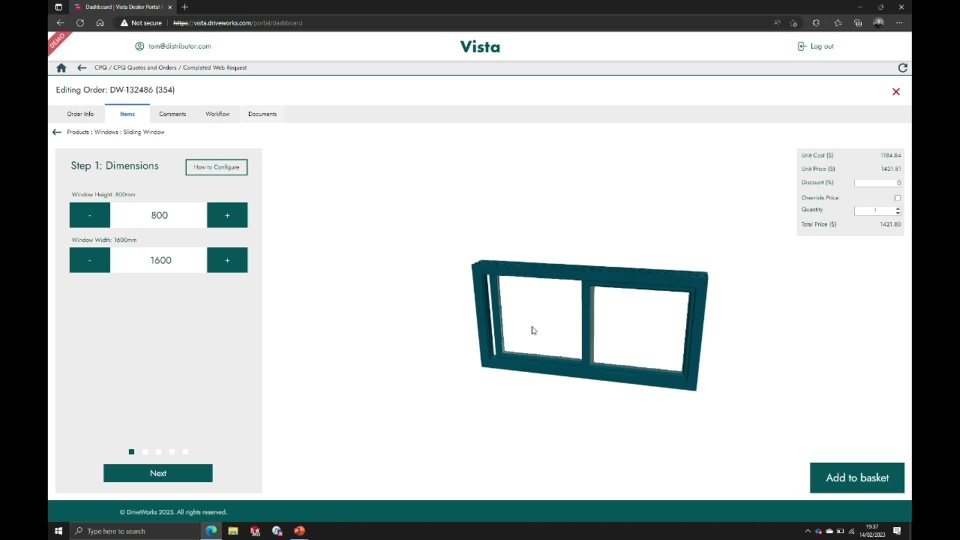Viewport: 960px width, 540px height.
Task: Open File Explorer from the taskbar
Action: tap(233, 531)
